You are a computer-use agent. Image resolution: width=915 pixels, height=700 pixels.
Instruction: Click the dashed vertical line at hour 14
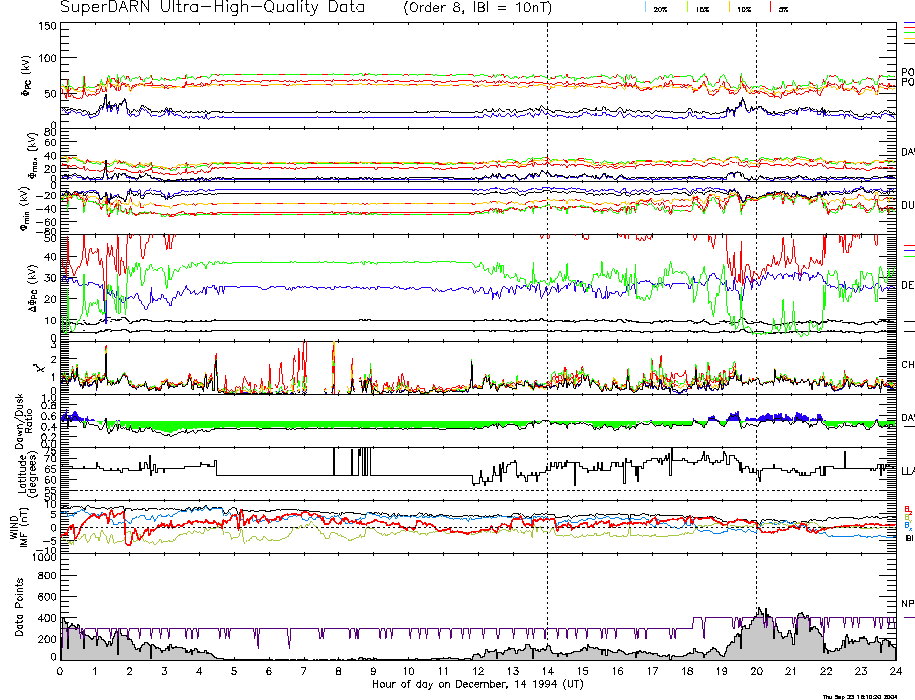[547, 300]
